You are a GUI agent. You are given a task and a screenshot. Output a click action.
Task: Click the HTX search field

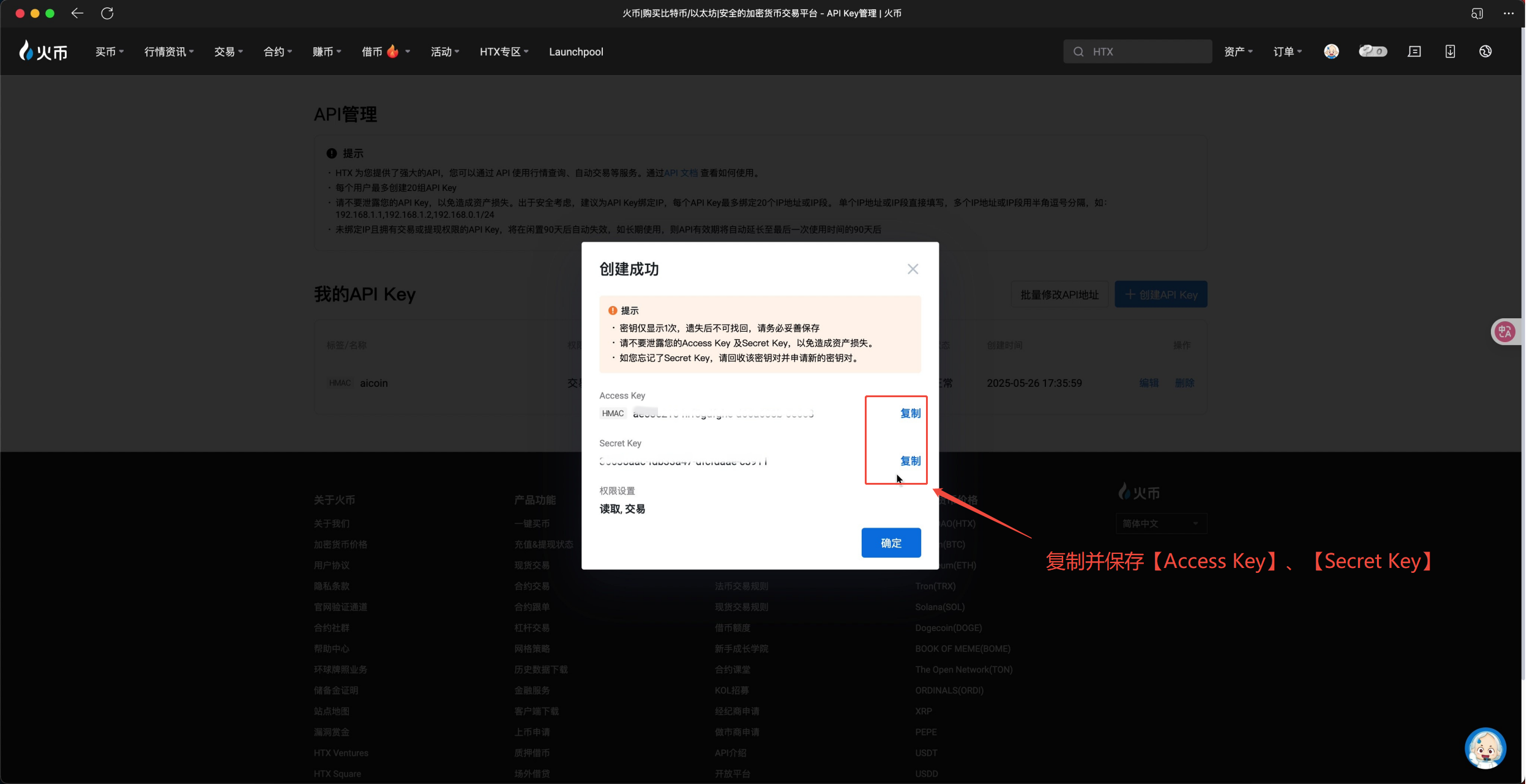(x=1138, y=52)
